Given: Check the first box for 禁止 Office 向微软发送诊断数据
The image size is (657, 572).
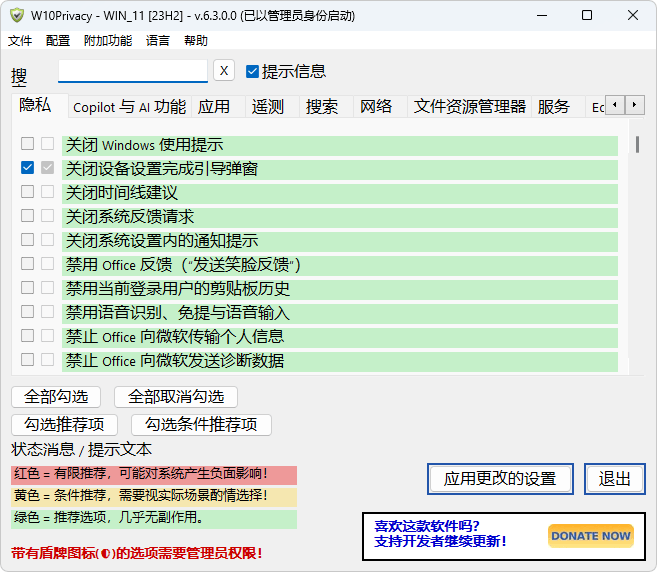Looking at the screenshot, I should (x=28, y=360).
